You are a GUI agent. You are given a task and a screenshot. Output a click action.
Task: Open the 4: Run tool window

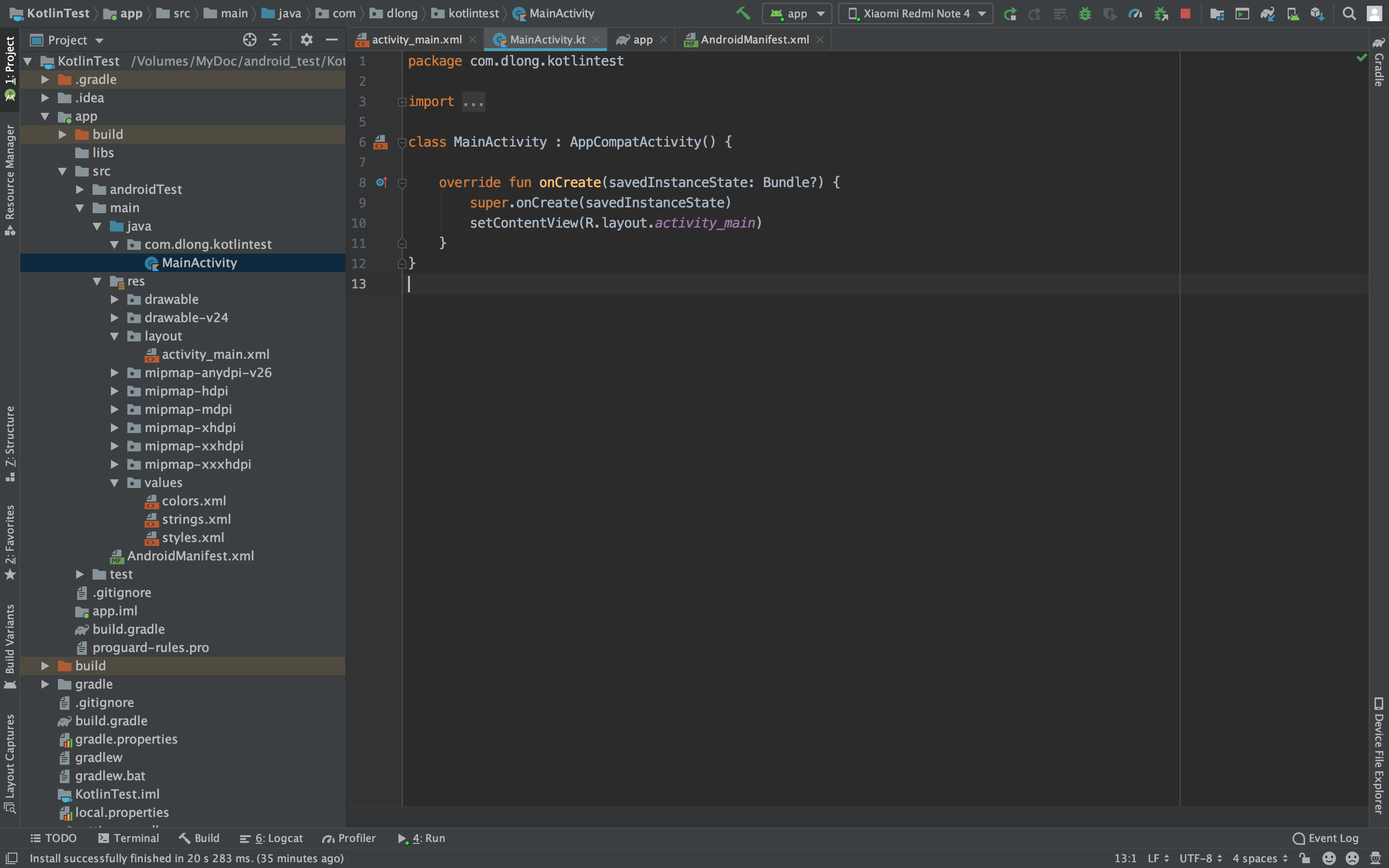tap(422, 838)
